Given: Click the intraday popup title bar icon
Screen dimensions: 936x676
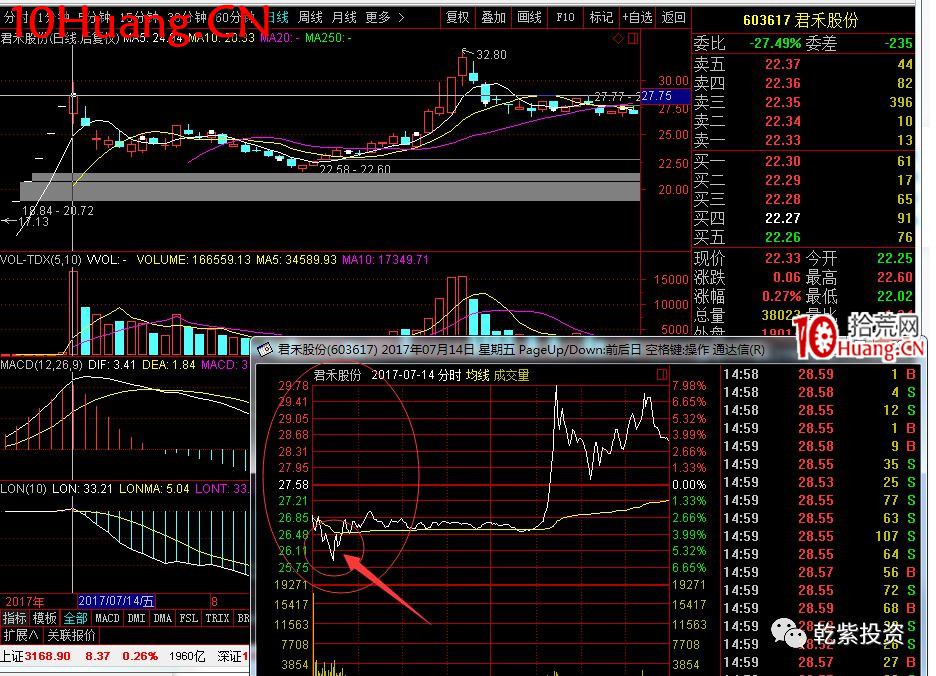Looking at the screenshot, I should (265, 349).
